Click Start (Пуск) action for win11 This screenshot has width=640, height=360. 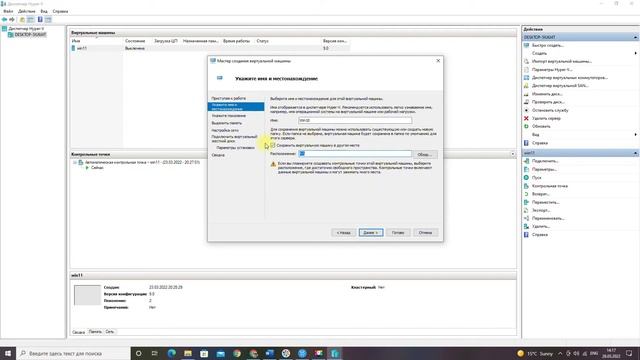coord(536,178)
